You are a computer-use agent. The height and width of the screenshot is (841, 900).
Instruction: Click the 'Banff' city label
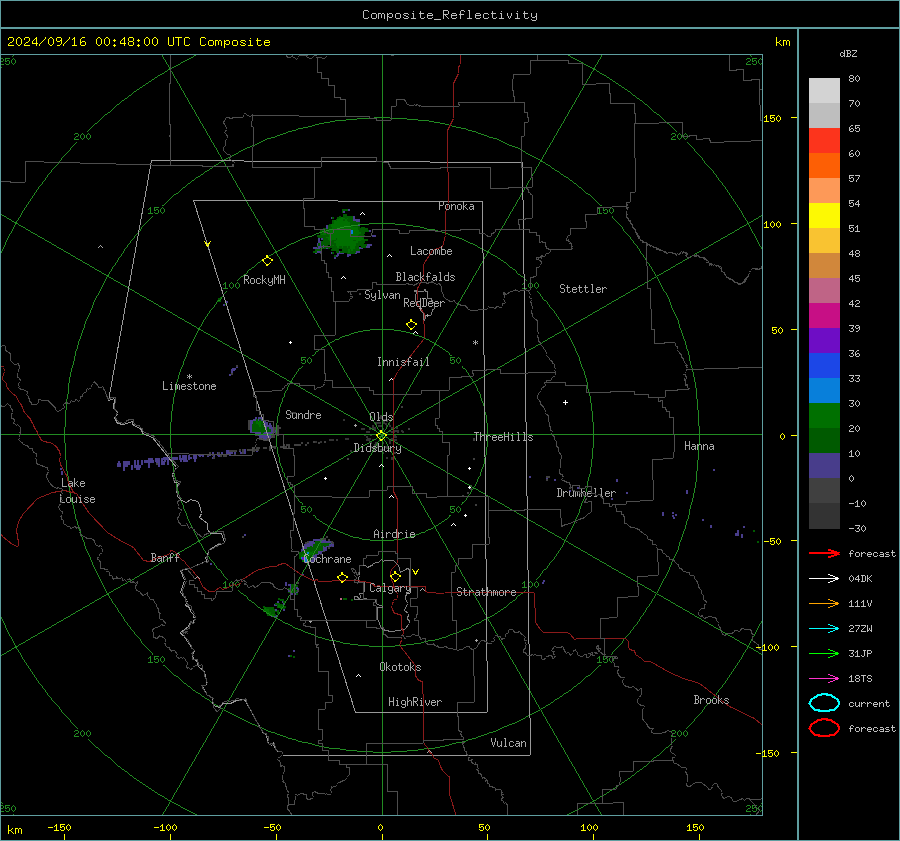(165, 557)
